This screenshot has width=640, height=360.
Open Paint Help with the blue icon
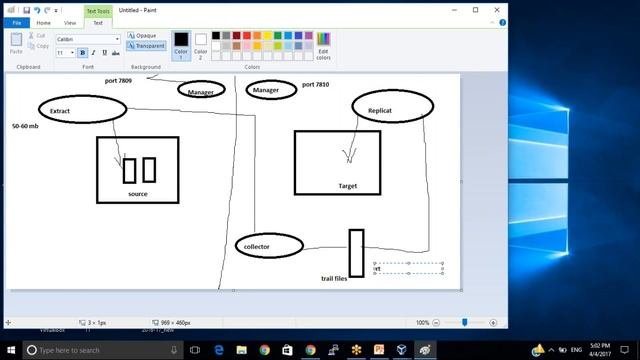point(502,23)
